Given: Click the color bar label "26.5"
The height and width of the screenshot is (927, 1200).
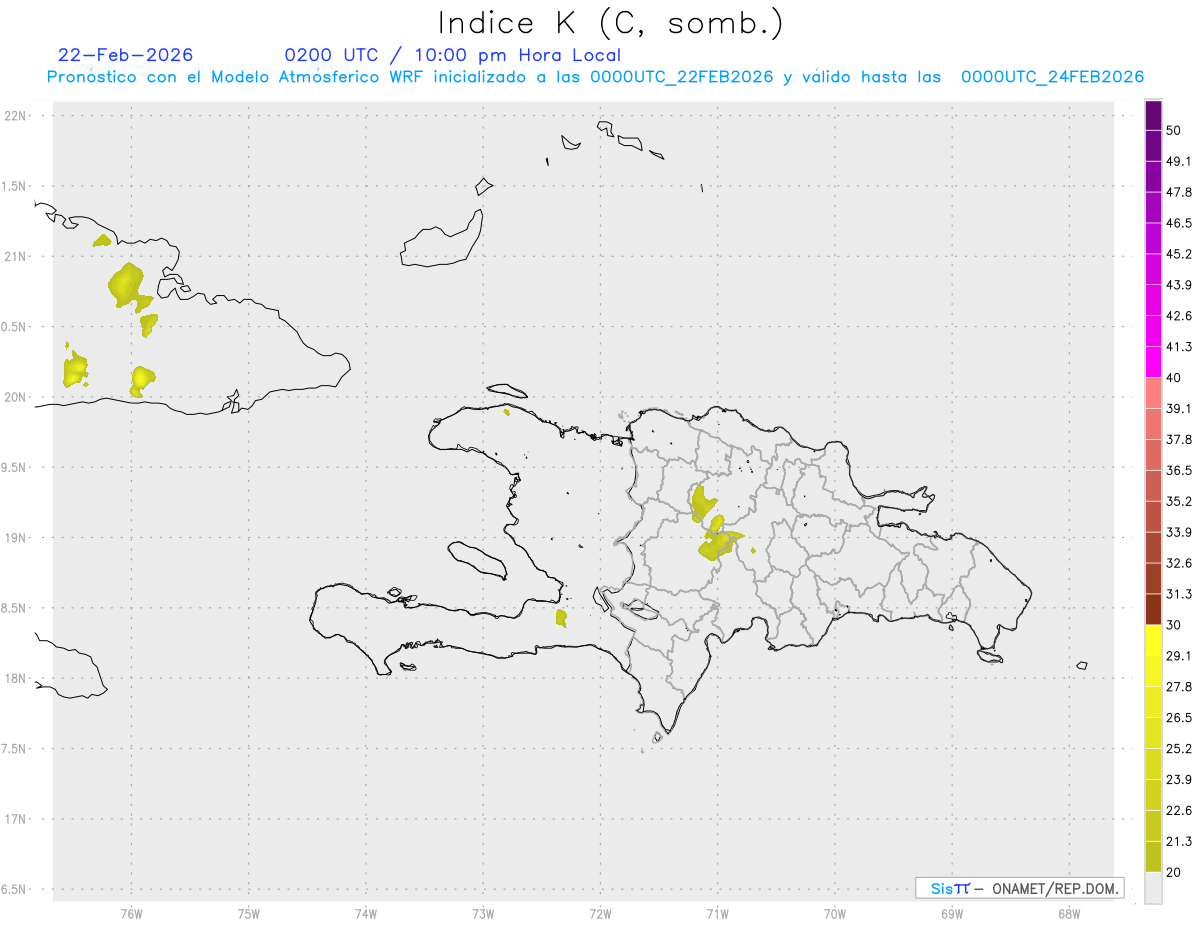Looking at the screenshot, I should coord(1180,718).
